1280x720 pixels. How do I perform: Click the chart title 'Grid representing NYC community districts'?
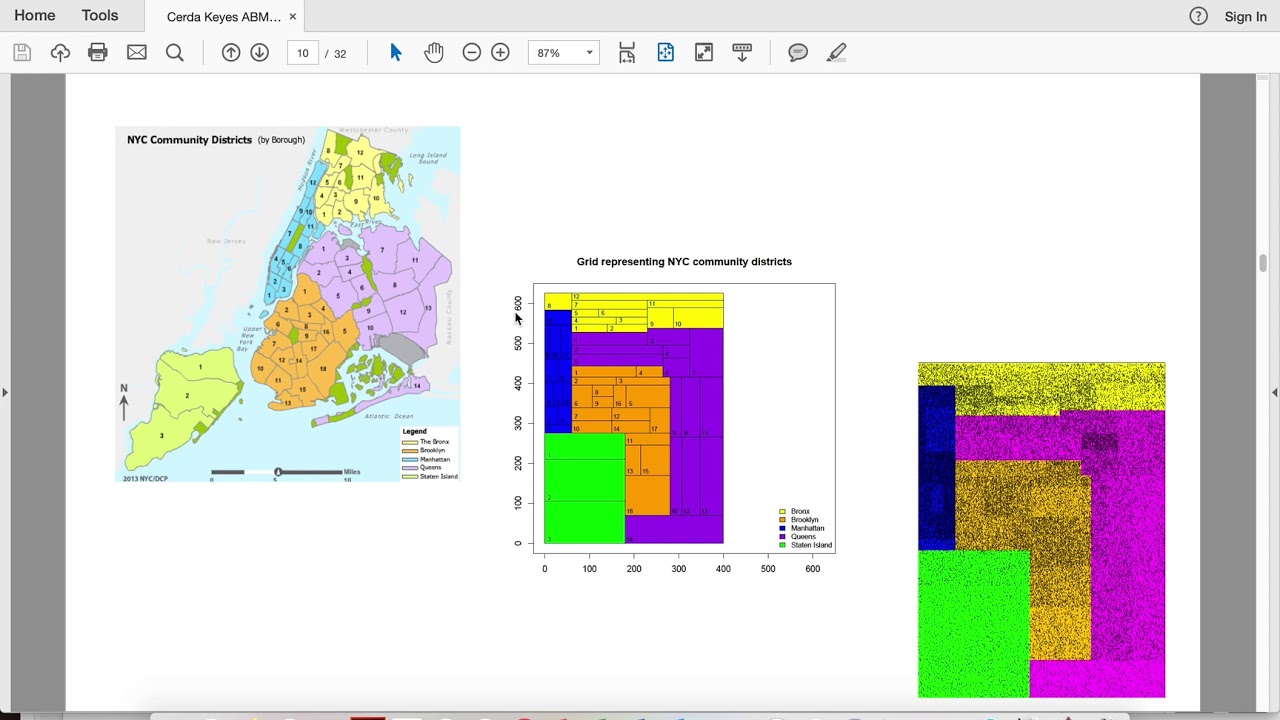point(684,262)
